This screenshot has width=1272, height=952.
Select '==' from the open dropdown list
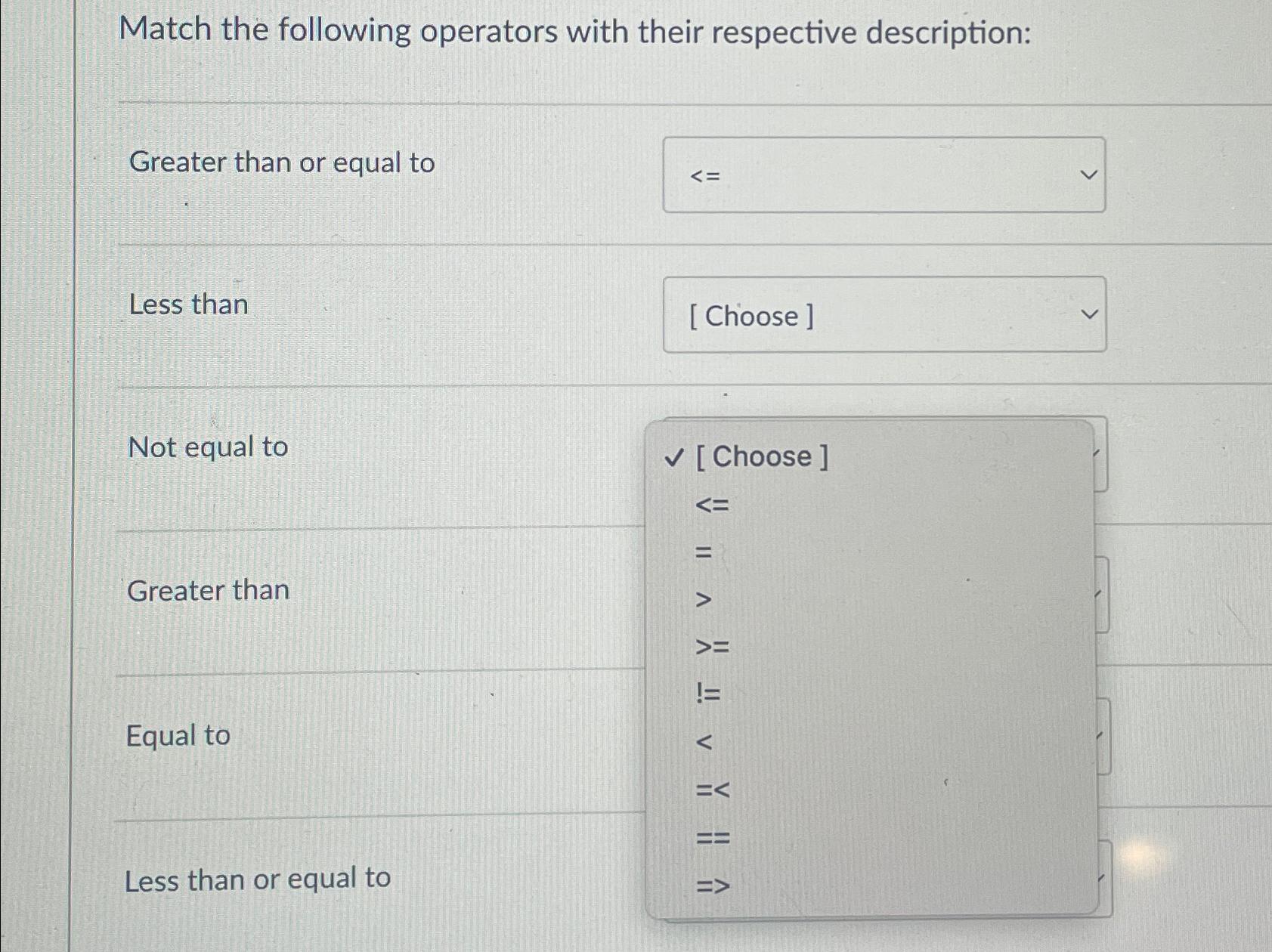click(710, 837)
